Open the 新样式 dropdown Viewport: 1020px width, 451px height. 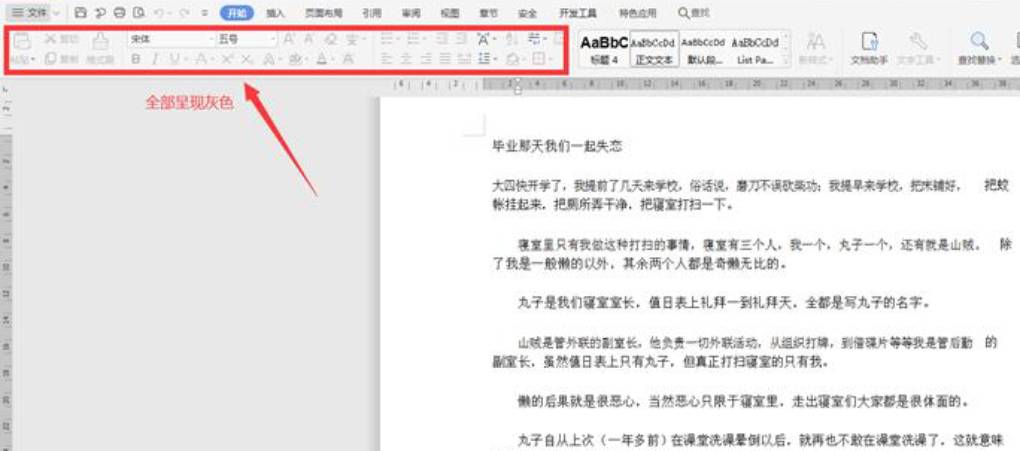[x=815, y=49]
